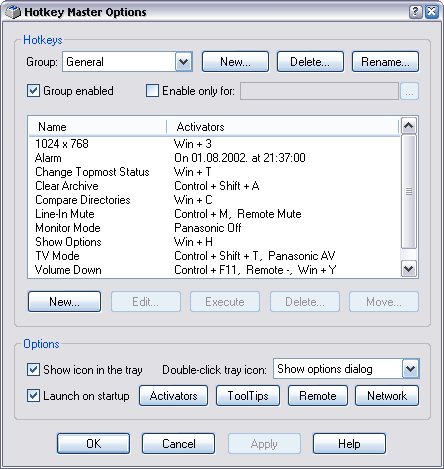Uncheck Show icon in the tray
The image size is (444, 469).
click(33, 369)
